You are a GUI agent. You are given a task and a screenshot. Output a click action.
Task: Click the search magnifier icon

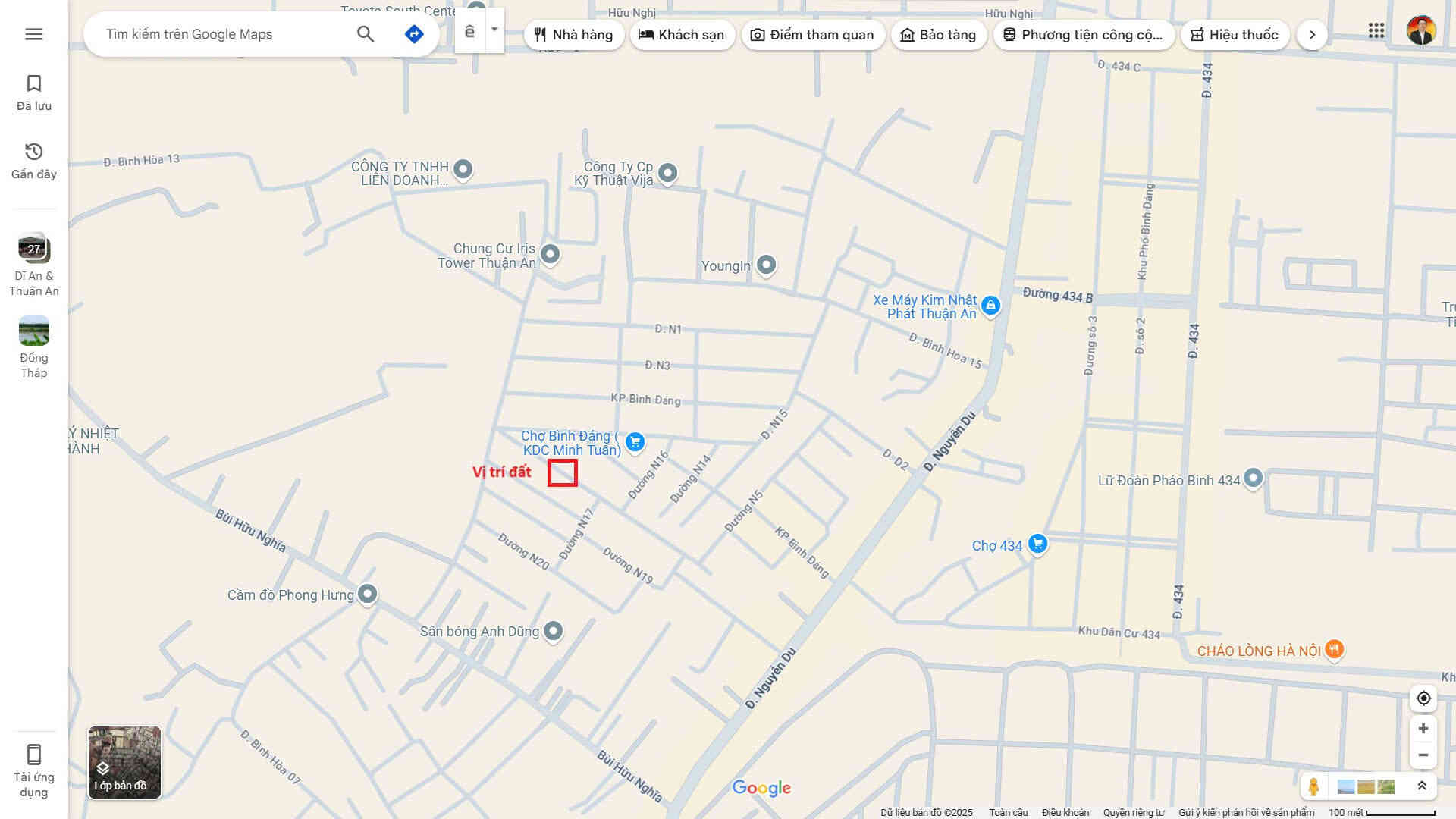point(366,34)
